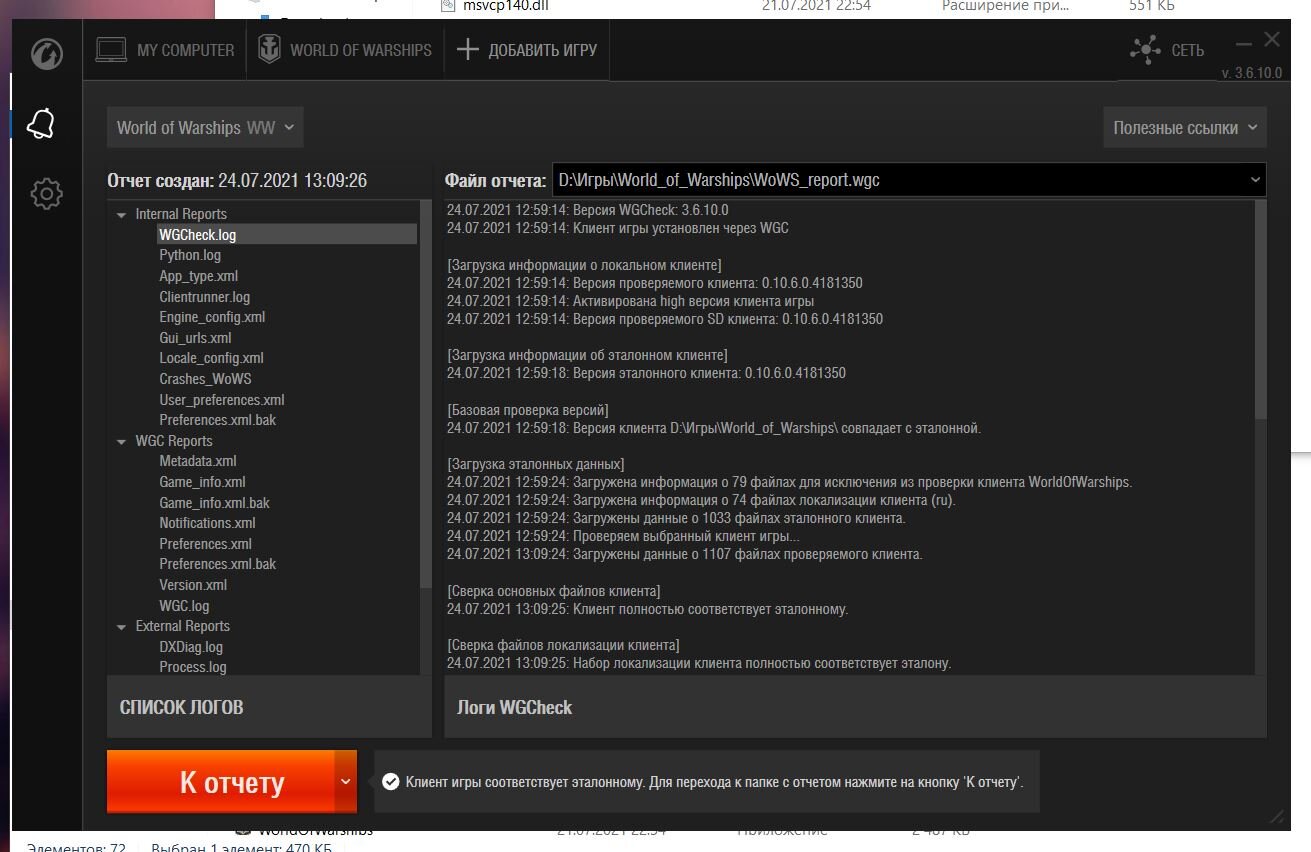
Task: Click the resize grip at window corner
Action: tap(1275, 818)
